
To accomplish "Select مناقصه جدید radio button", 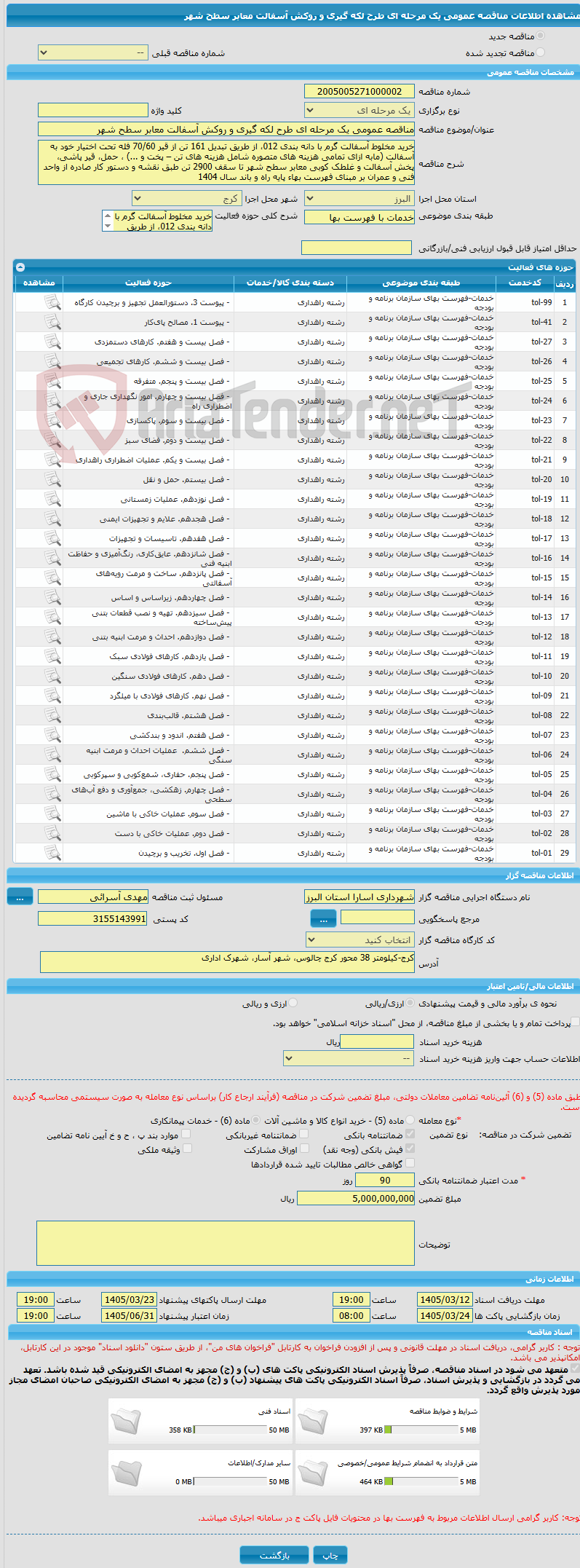I will click(x=540, y=36).
